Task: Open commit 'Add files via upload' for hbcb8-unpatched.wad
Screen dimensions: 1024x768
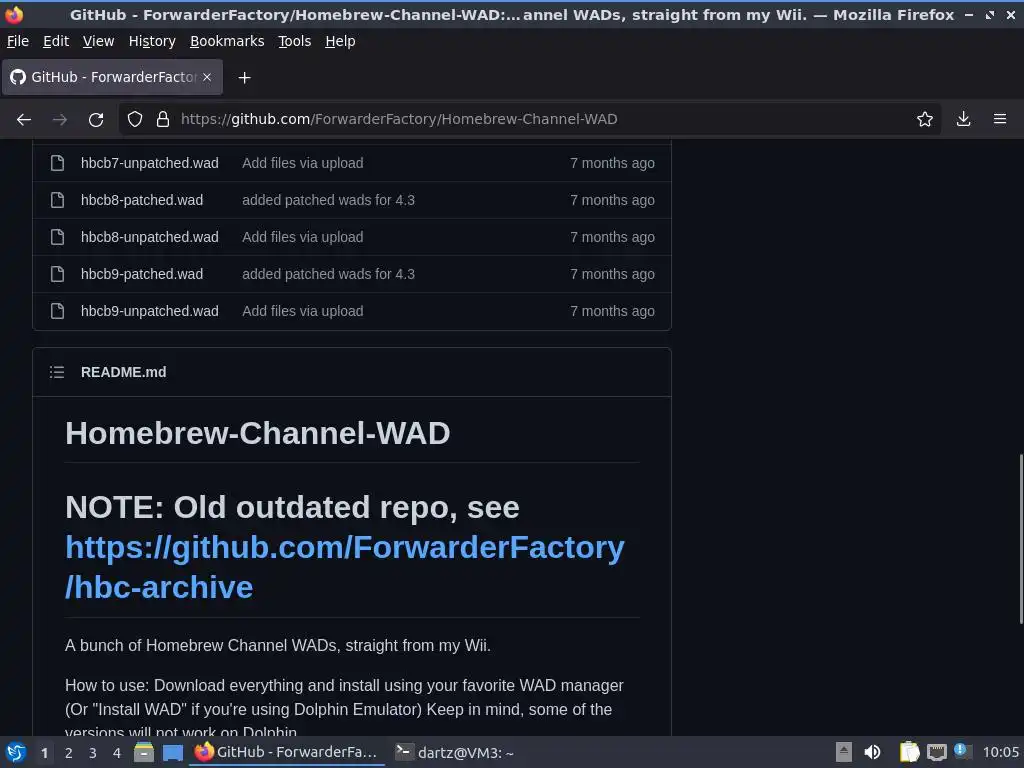Action: tap(302, 237)
